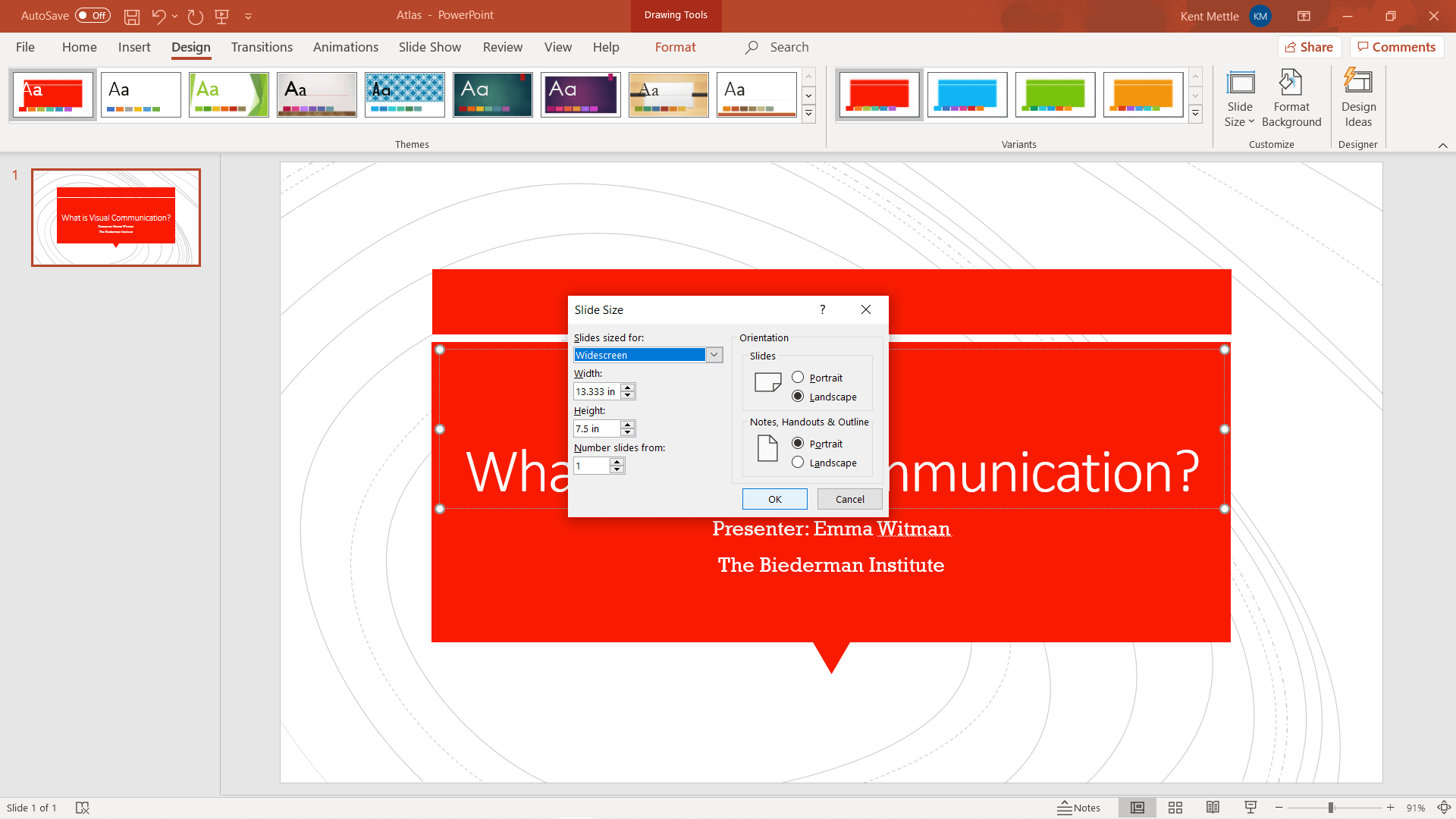Toggle the AutoSave switch
Viewport: 1456px width, 819px height.
pyautogui.click(x=93, y=16)
